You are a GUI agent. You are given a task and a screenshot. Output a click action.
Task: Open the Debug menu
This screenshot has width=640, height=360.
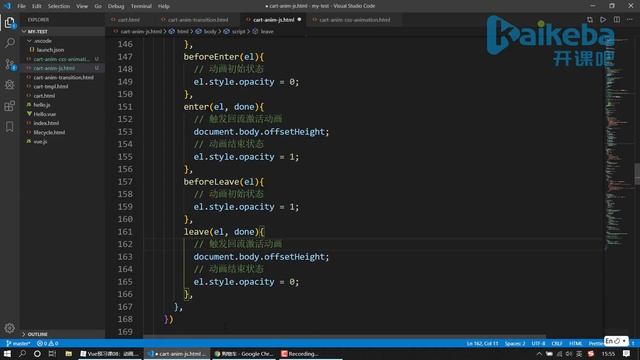[x=116, y=6]
